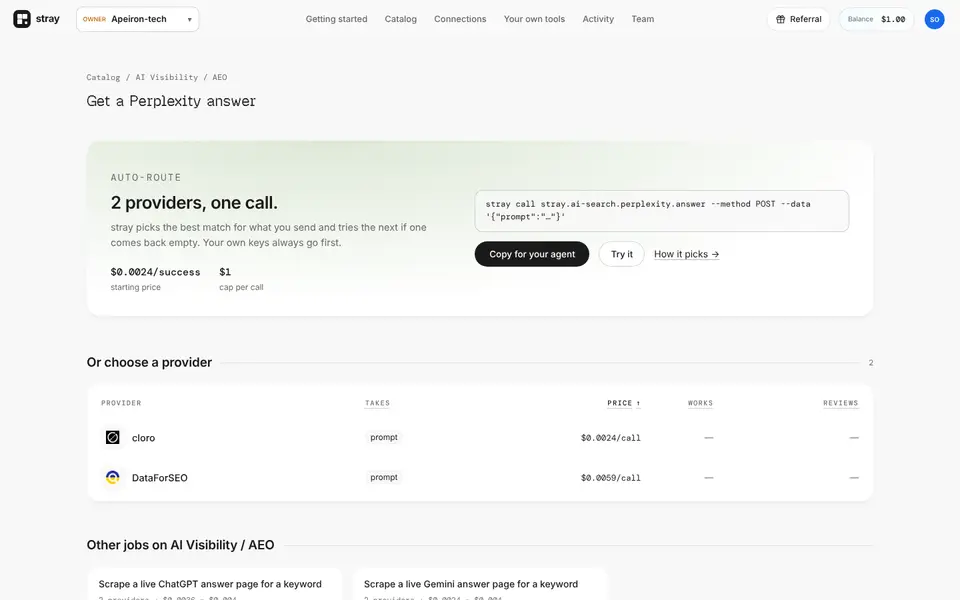The height and width of the screenshot is (600, 960).
Task: Click the WORKS column header
Action: tap(700, 403)
